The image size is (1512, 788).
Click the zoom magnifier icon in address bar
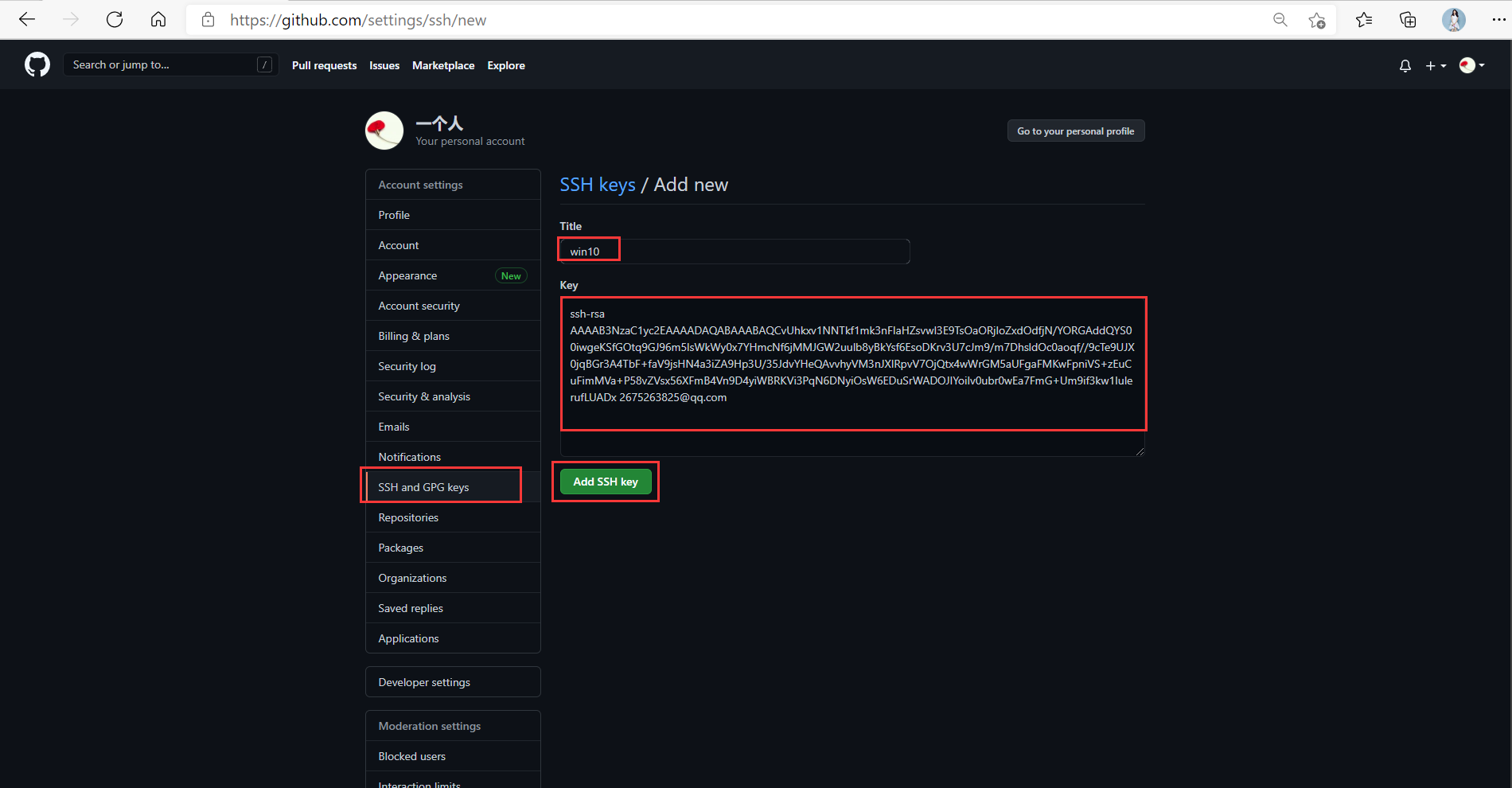pyautogui.click(x=1280, y=20)
